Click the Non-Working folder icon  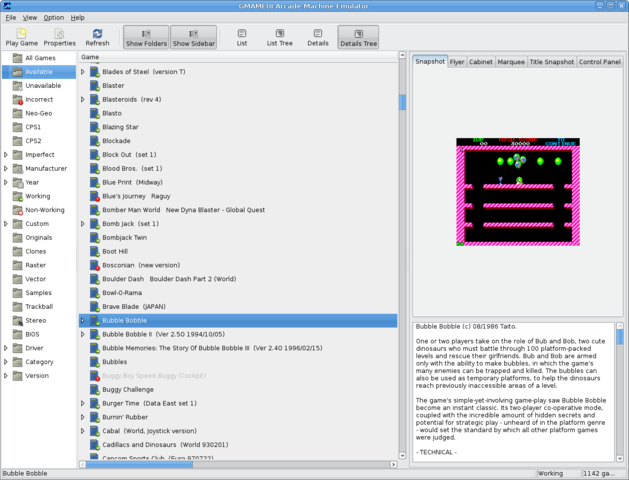click(17, 210)
